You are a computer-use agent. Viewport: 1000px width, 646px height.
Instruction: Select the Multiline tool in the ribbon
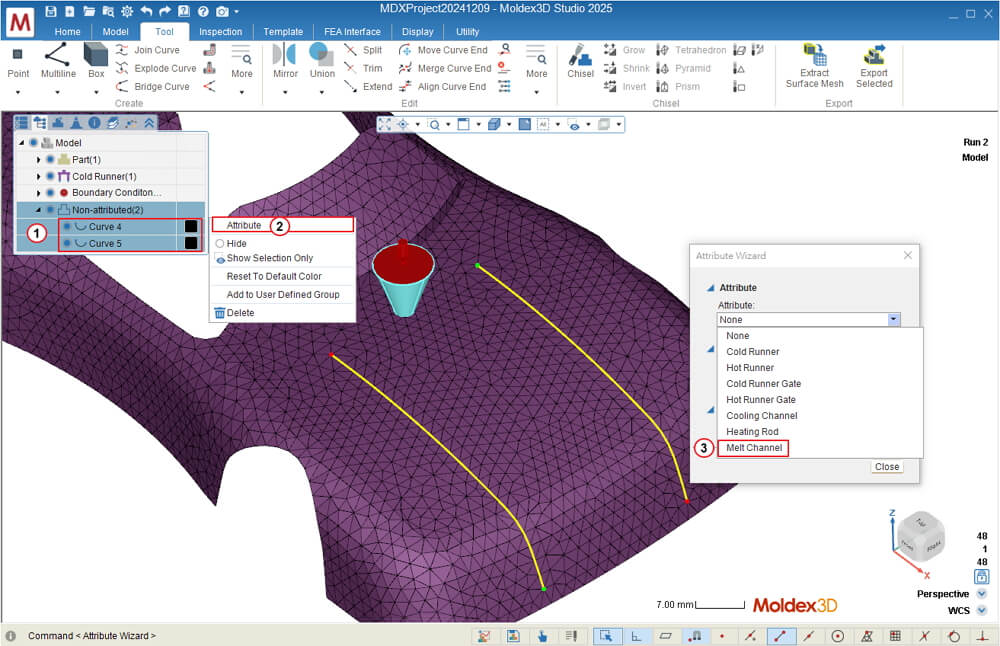coord(58,62)
